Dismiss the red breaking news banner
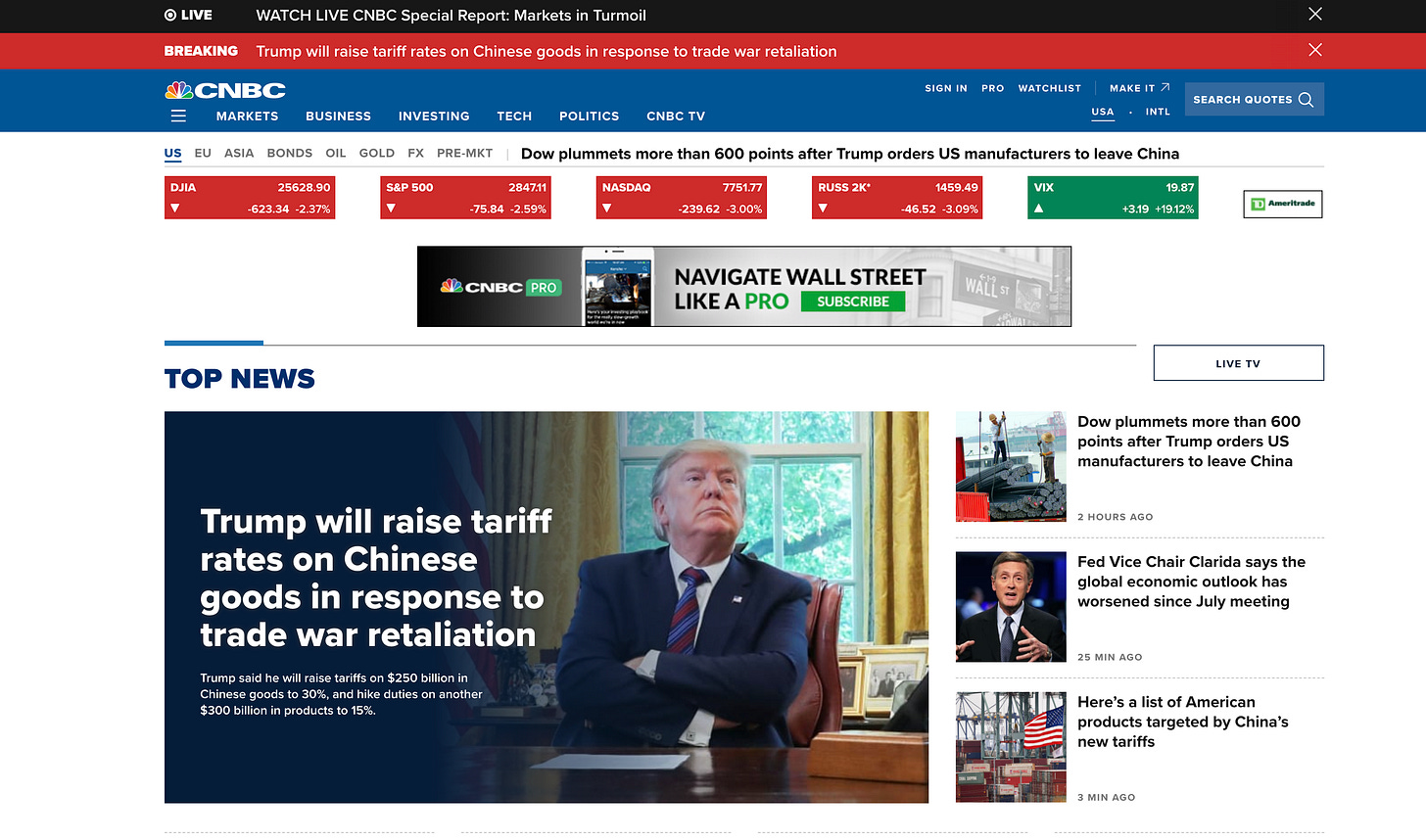This screenshot has height=840, width=1426. (x=1315, y=50)
